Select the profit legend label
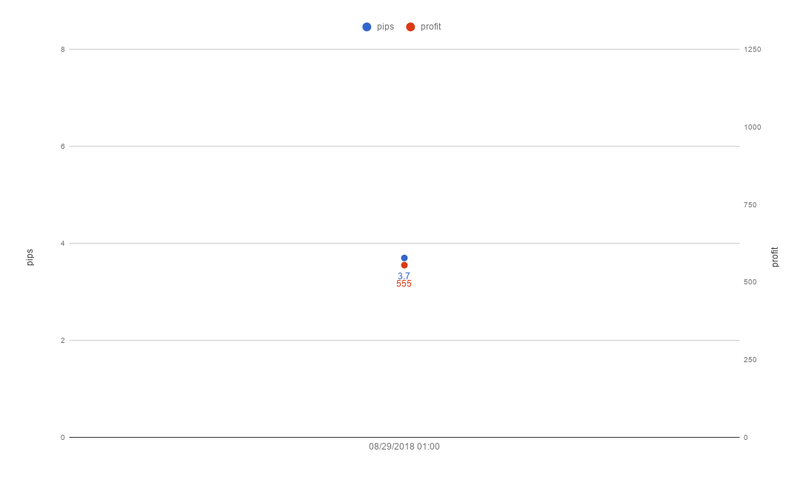This screenshot has height=494, width=800. tap(431, 27)
